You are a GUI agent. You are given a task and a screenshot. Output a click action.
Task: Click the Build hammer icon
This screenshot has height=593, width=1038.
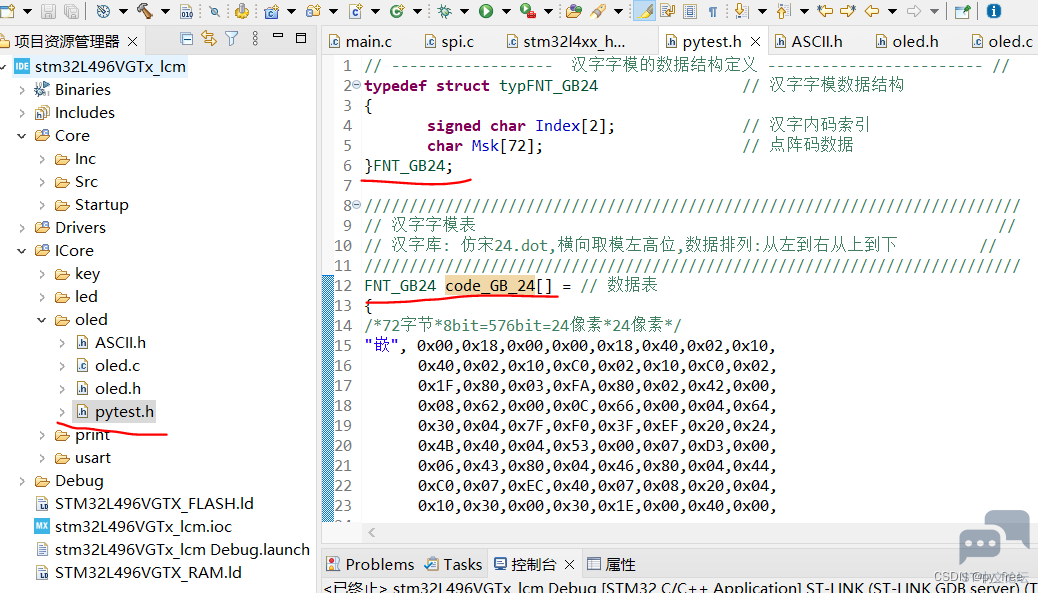[x=145, y=11]
